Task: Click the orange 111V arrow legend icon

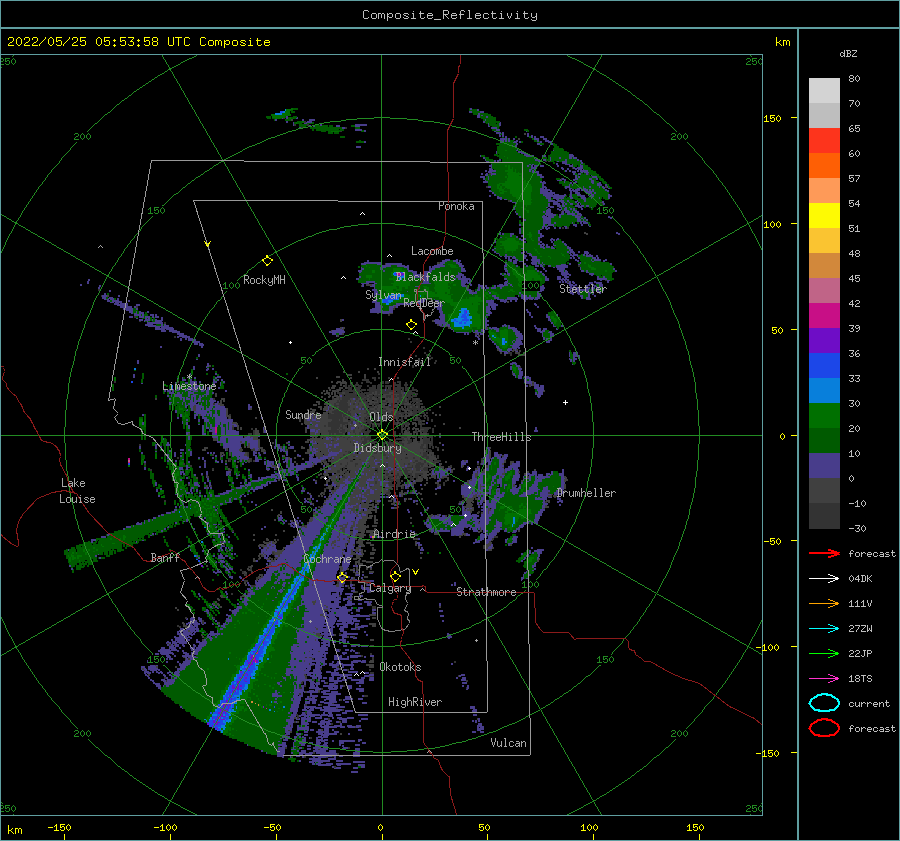Action: click(824, 603)
